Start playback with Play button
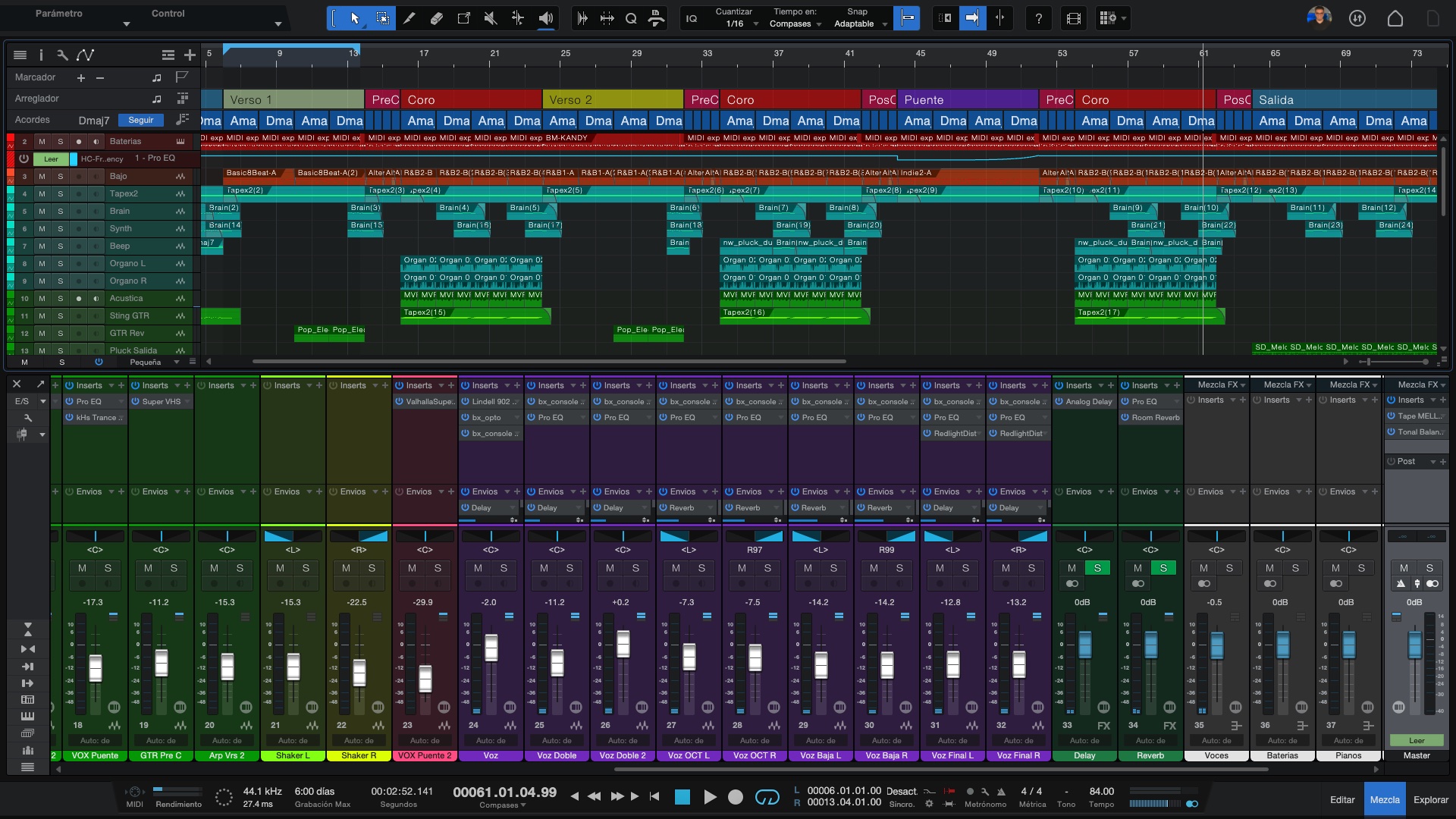The width and height of the screenshot is (1456, 819). click(710, 797)
